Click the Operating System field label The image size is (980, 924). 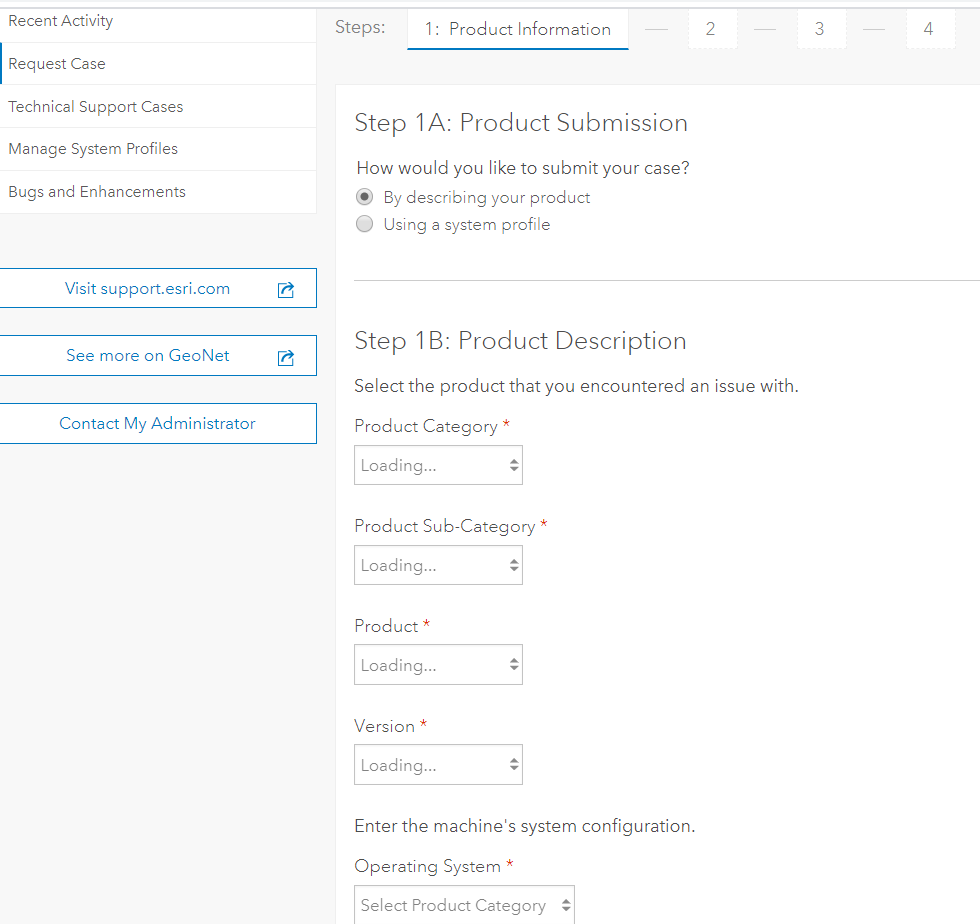(x=428, y=866)
